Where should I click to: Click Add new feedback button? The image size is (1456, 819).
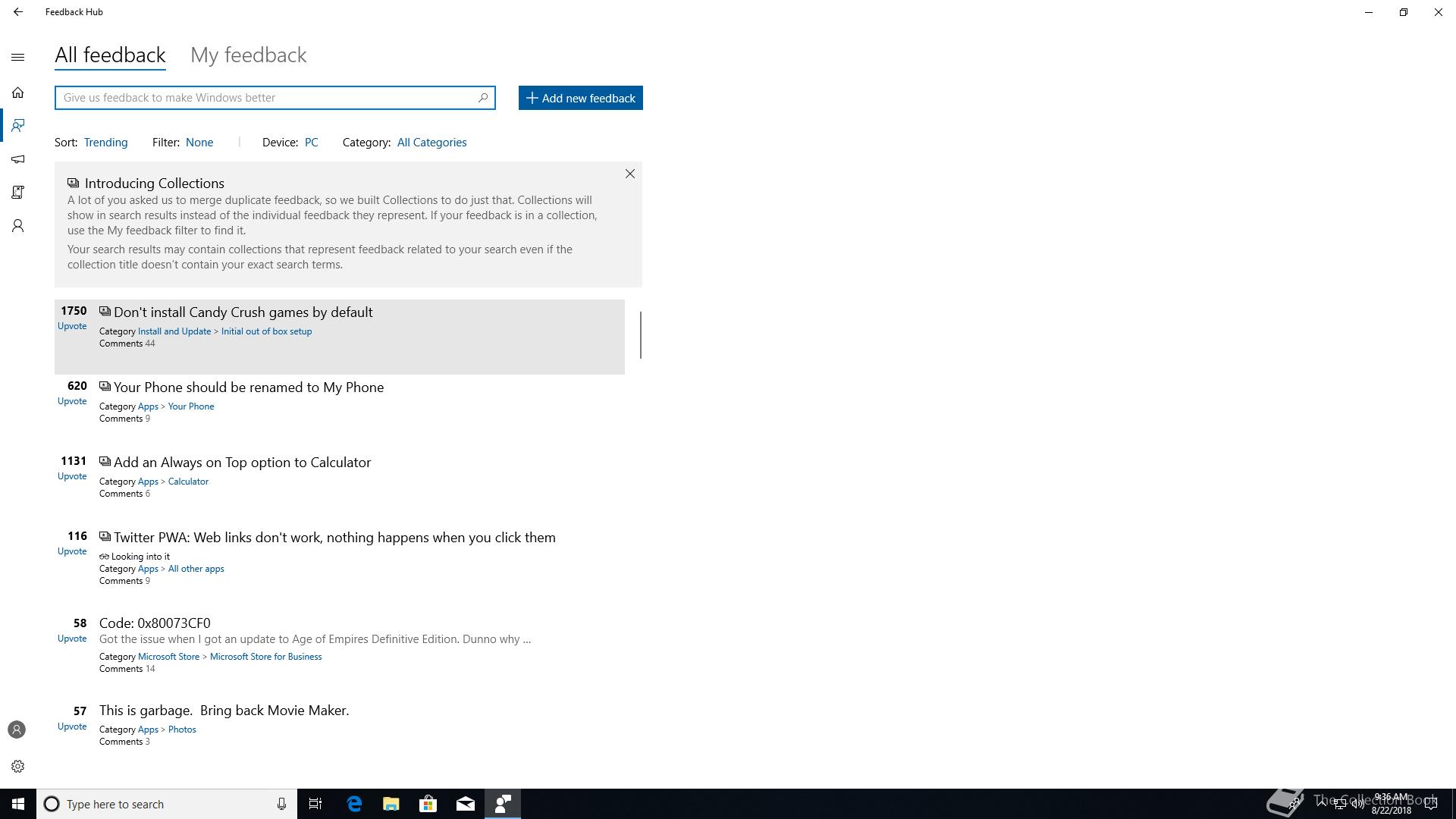[581, 98]
